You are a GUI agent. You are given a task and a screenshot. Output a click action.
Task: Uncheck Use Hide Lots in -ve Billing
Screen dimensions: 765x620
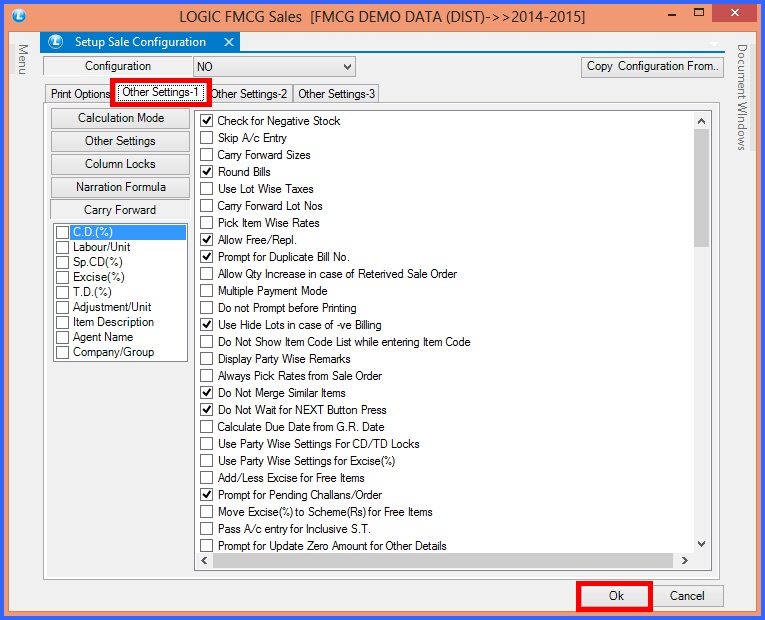point(207,325)
